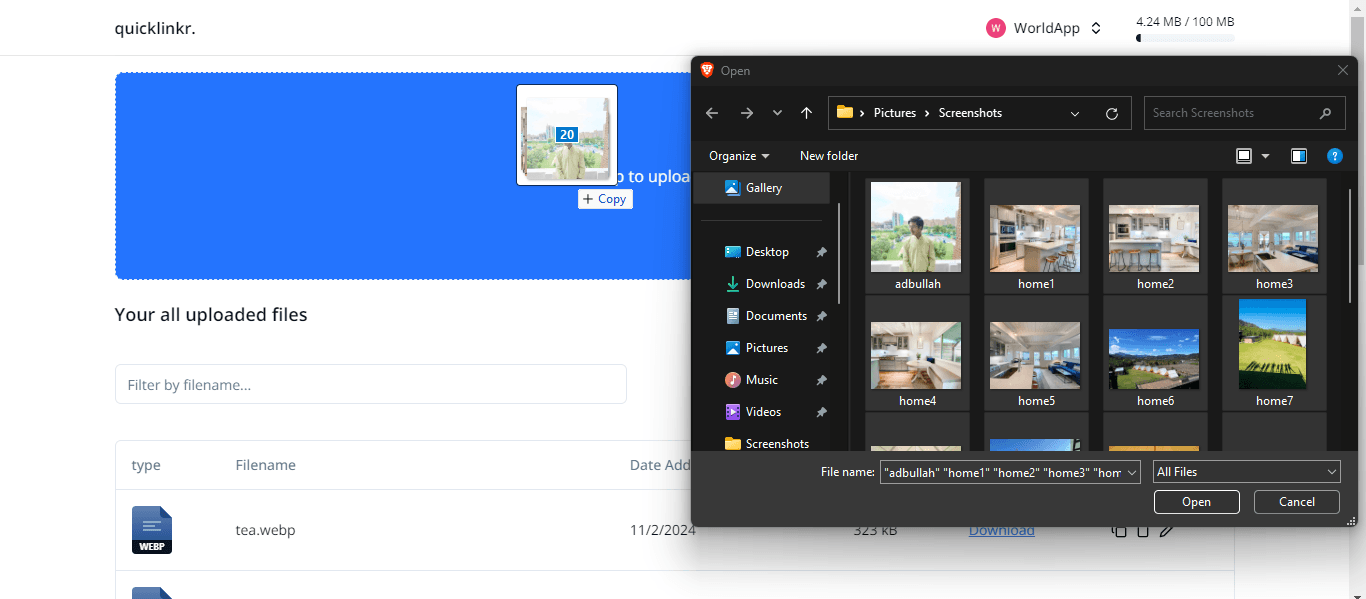Click the Filename column header
Viewport: 1366px width, 599px height.
click(265, 465)
